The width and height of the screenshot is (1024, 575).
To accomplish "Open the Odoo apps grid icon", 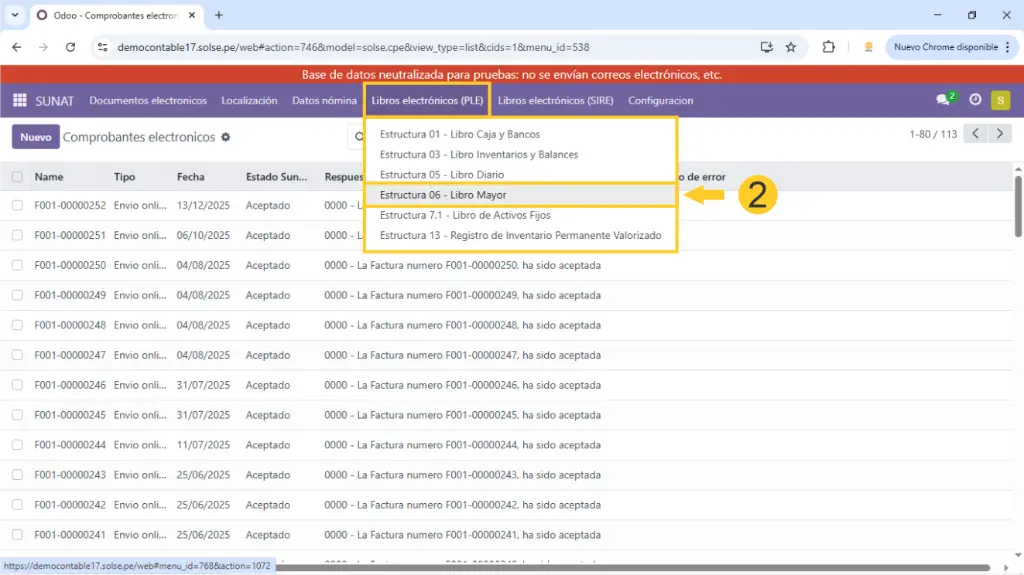I will (x=20, y=100).
